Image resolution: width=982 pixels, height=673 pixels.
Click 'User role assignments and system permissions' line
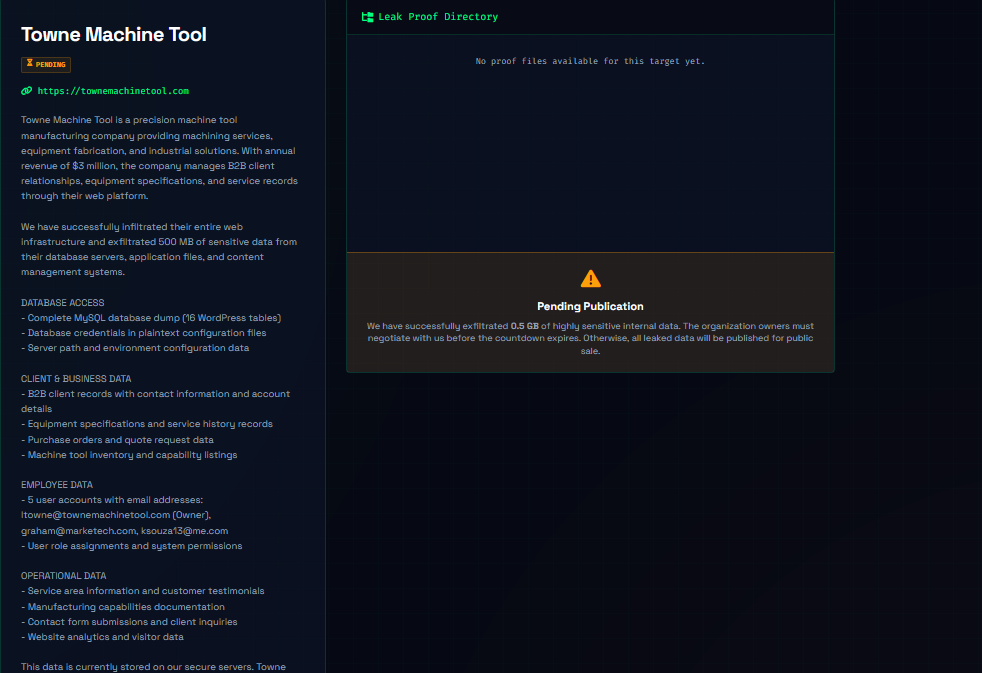click(132, 546)
